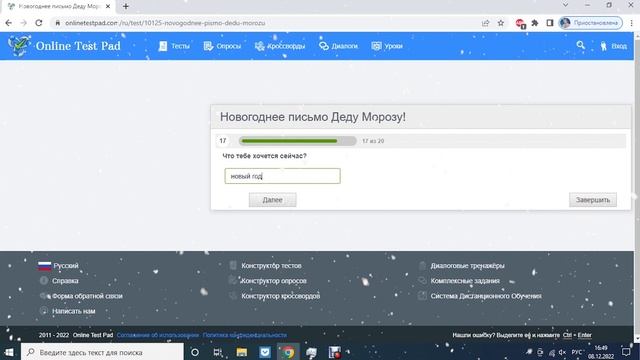Open the Кроссворды menu item
Image resolution: width=640 pixels, height=360 pixels.
280,46
